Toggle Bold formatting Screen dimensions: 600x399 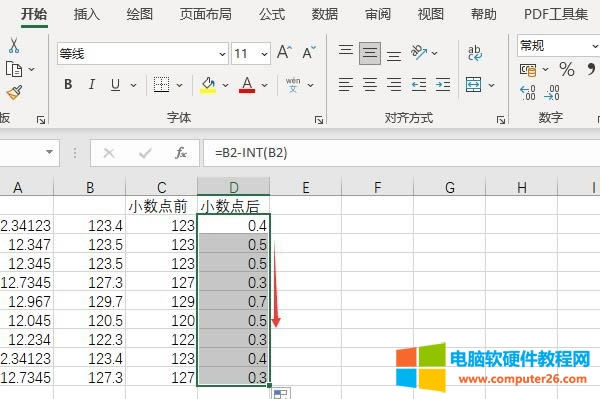[68, 84]
